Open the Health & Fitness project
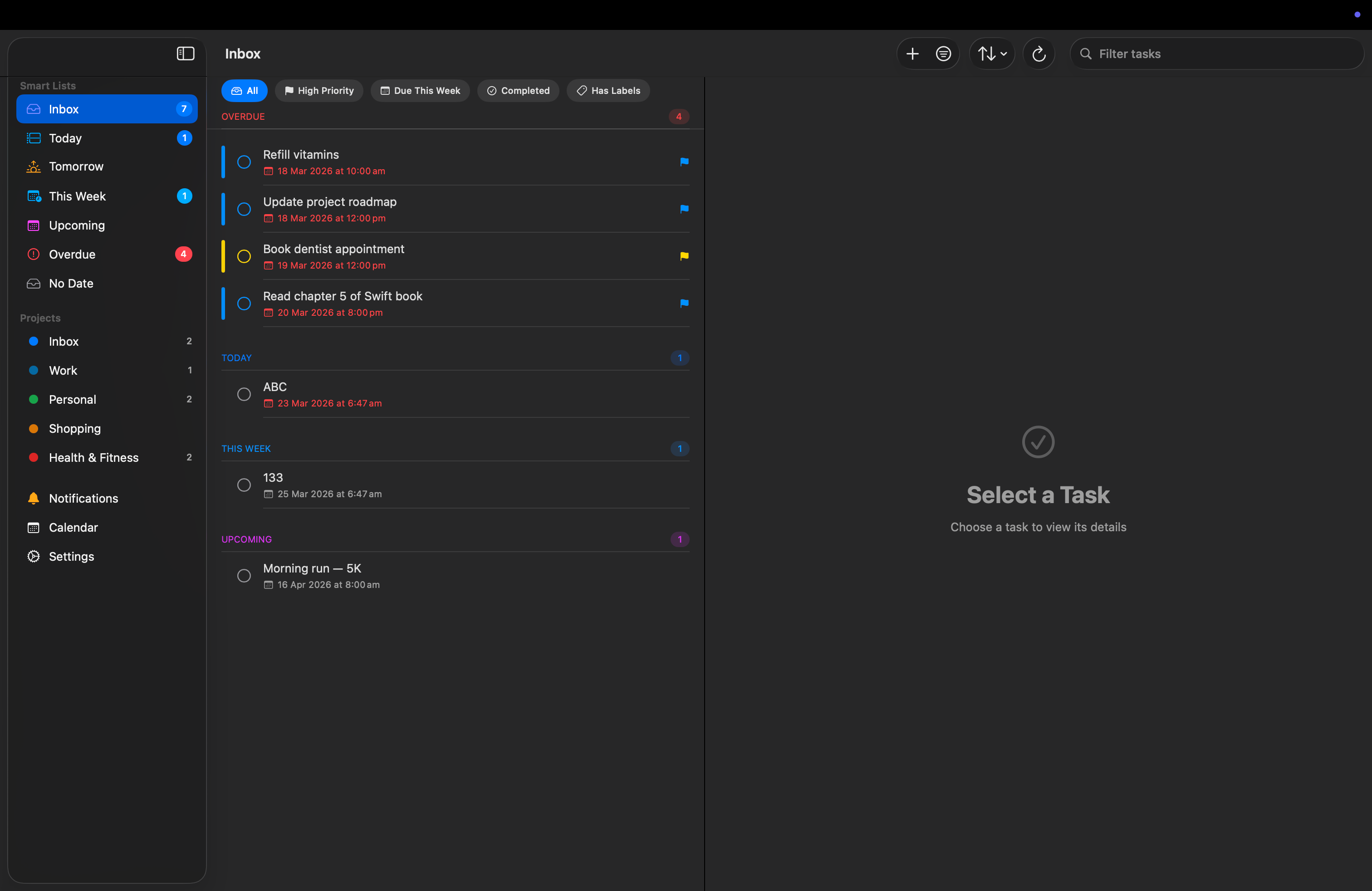Screen dimensions: 1372x891 point(107,458)
